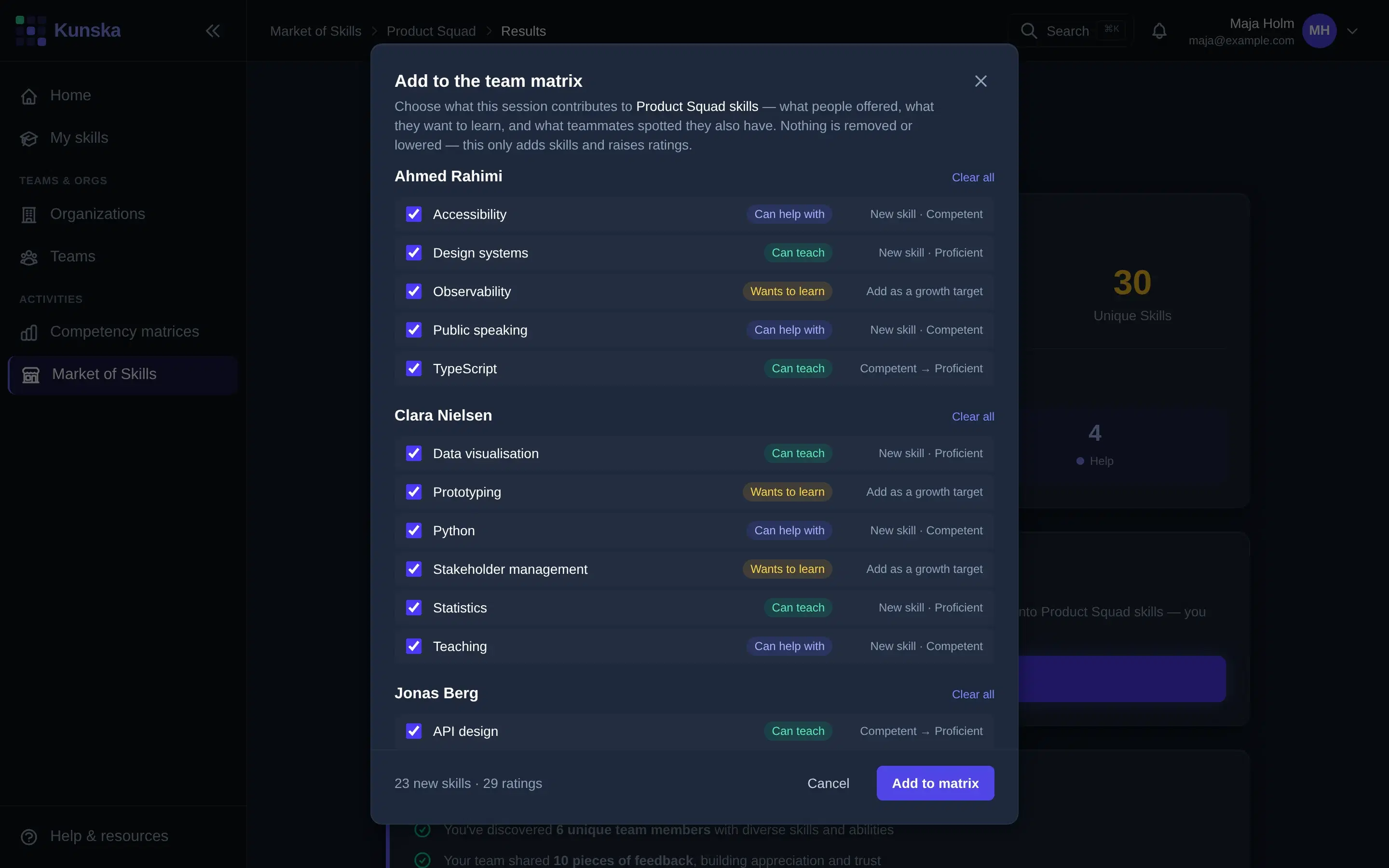Deselect the Stakeholder management checkbox
The image size is (1389, 868).
[413, 569]
